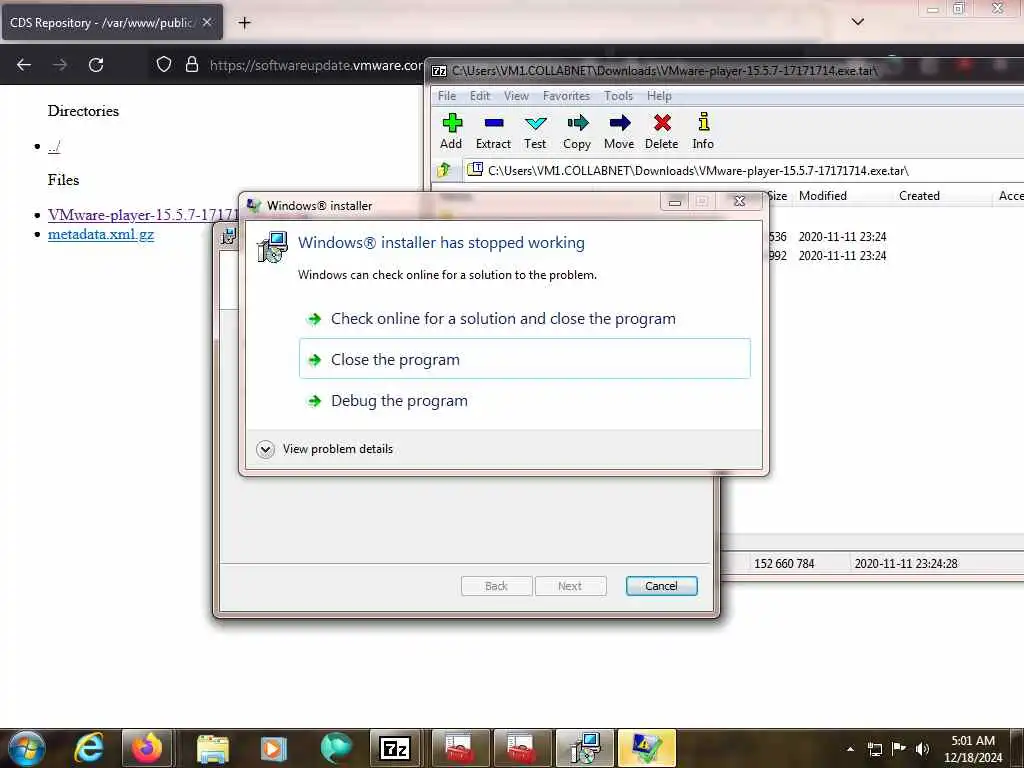Click the 2020-11-11 23:24:28 status bar date
Screen dimensions: 1024x768
(906, 564)
